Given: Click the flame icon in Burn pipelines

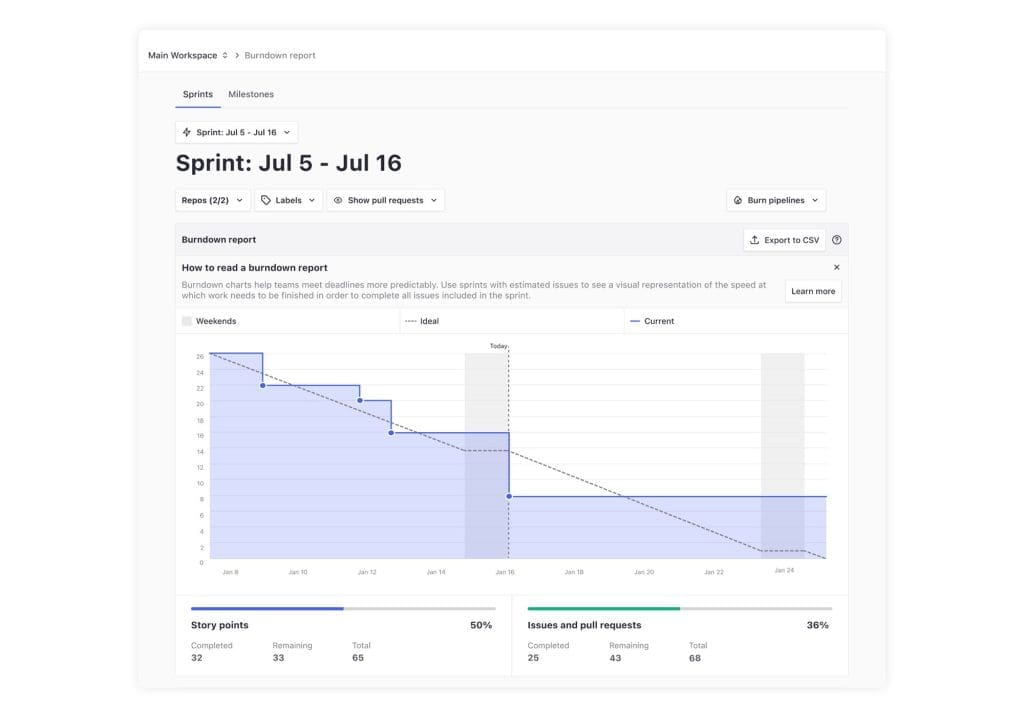Looking at the screenshot, I should point(738,201).
